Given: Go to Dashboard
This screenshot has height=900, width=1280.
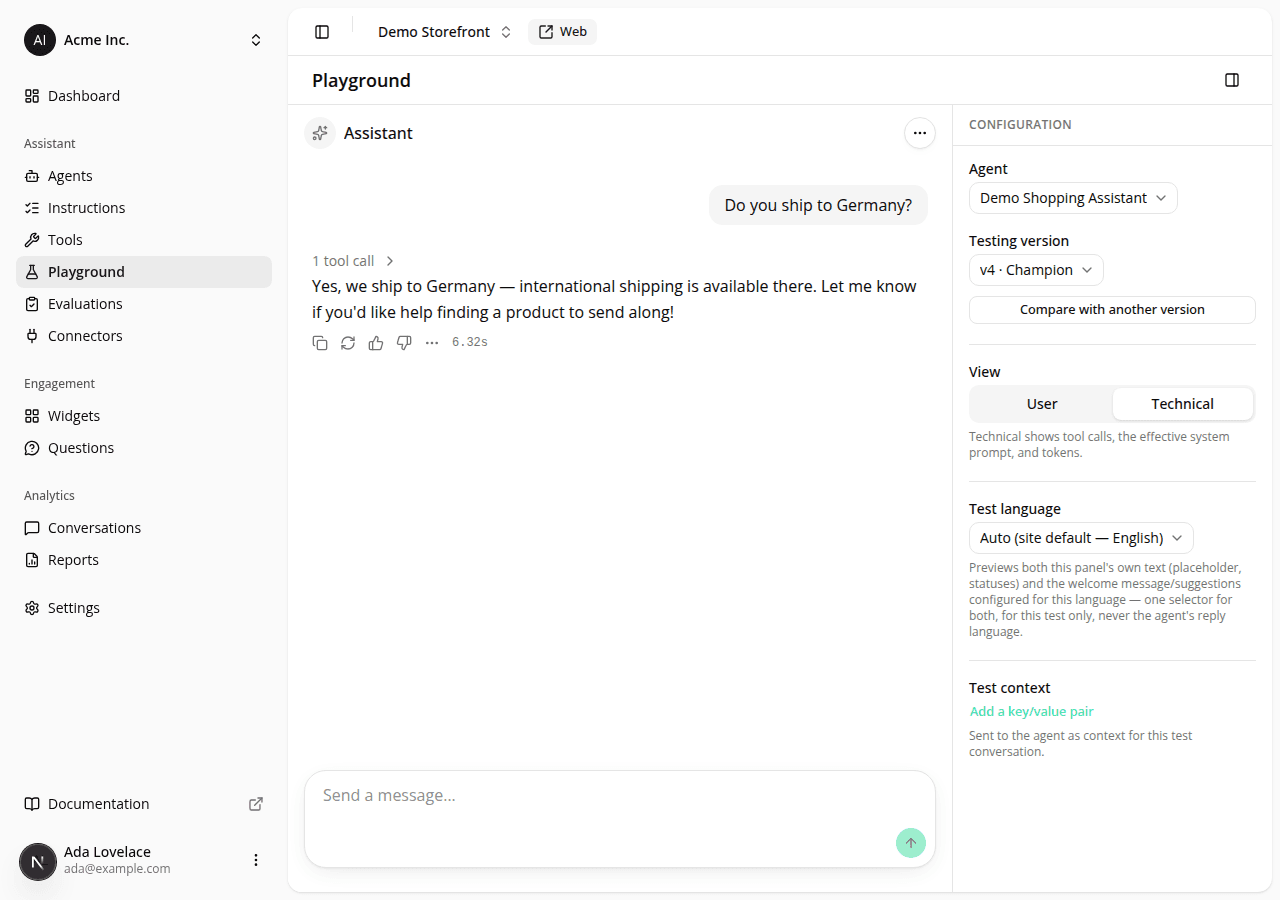Looking at the screenshot, I should (x=144, y=96).
